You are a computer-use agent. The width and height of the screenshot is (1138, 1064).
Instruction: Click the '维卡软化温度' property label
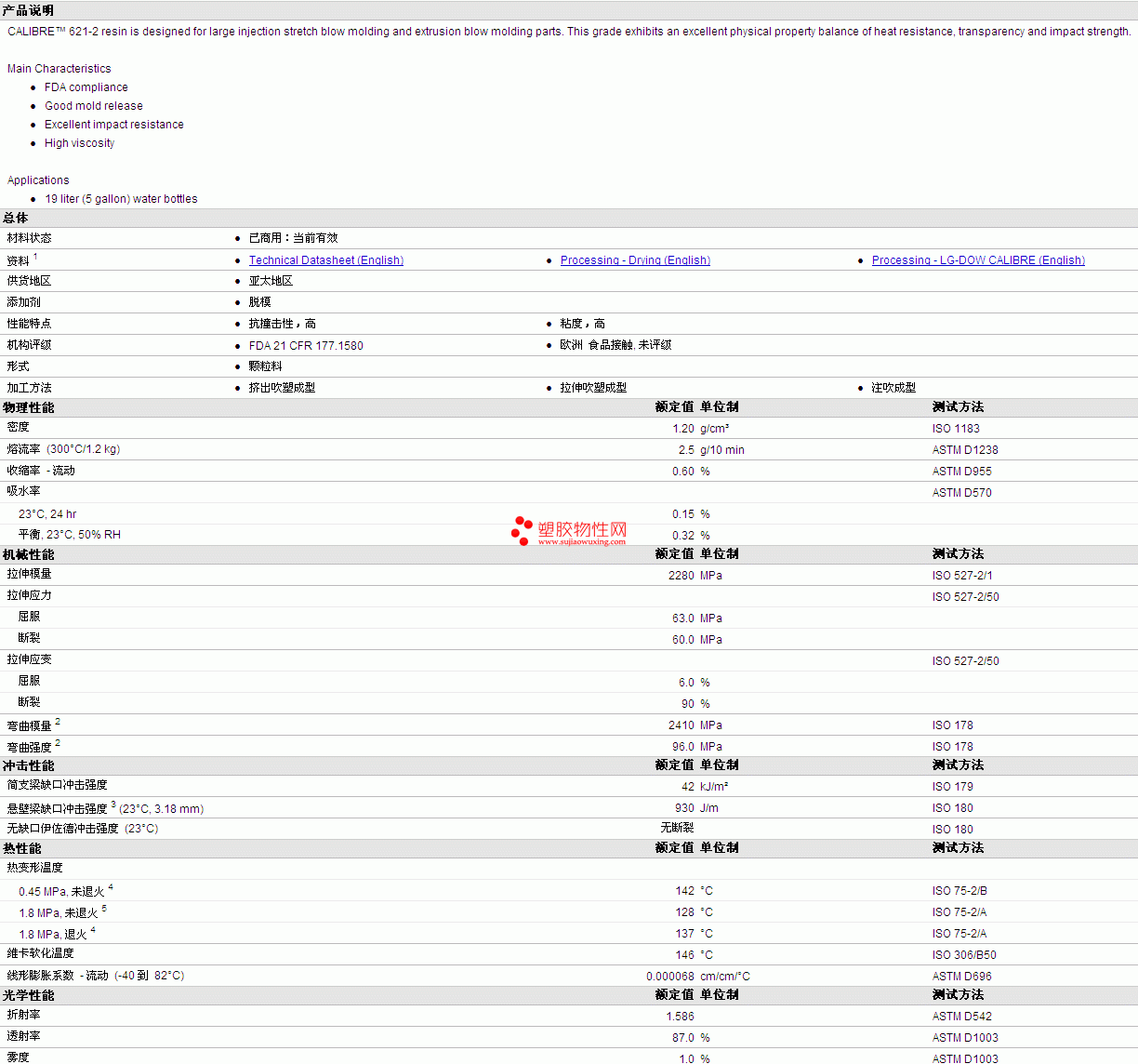(x=41, y=953)
